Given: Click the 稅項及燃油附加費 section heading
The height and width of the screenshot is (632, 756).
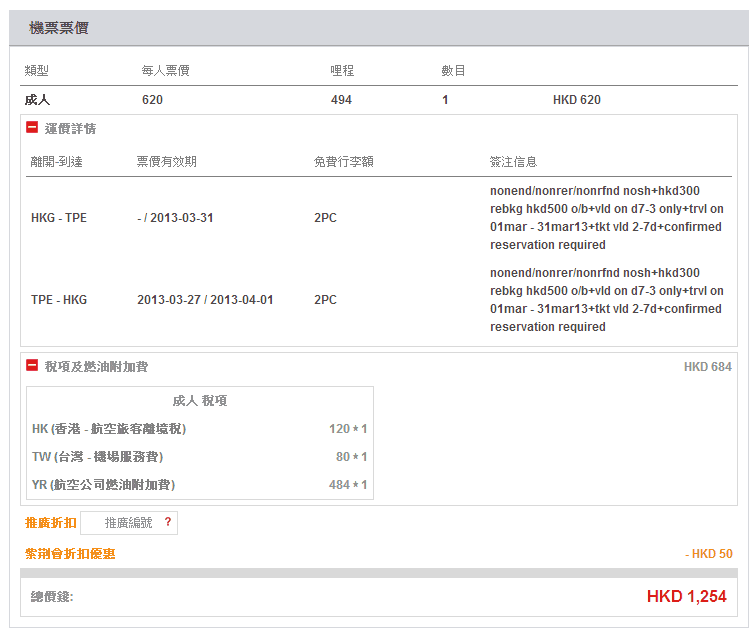Looking at the screenshot, I should click(x=96, y=367).
